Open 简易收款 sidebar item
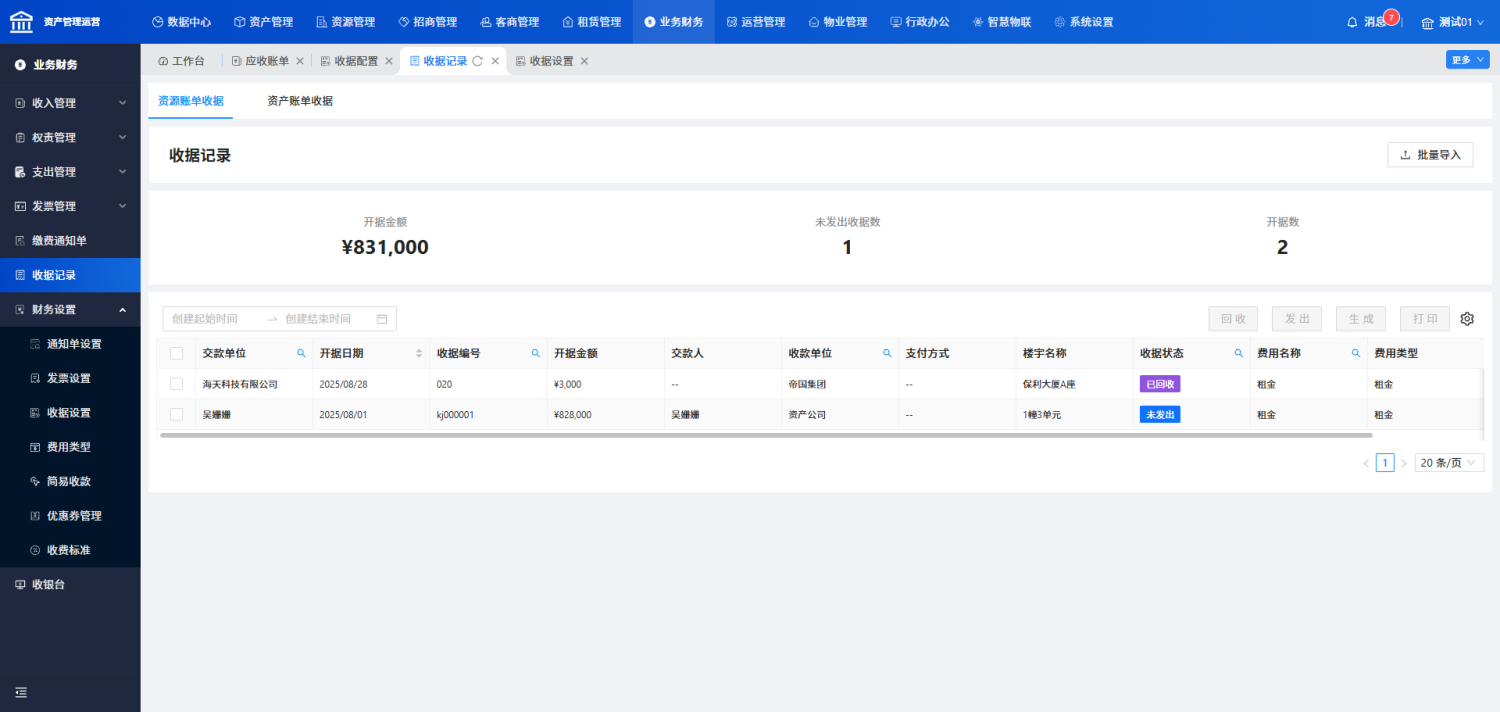Image resolution: width=1500 pixels, height=712 pixels. pos(70,481)
